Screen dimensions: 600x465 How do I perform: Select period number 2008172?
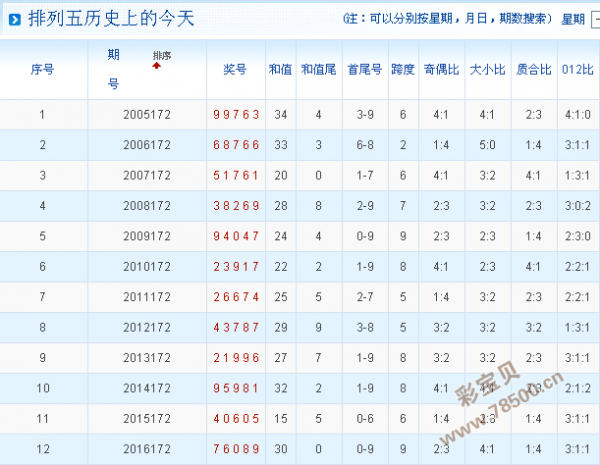point(147,206)
